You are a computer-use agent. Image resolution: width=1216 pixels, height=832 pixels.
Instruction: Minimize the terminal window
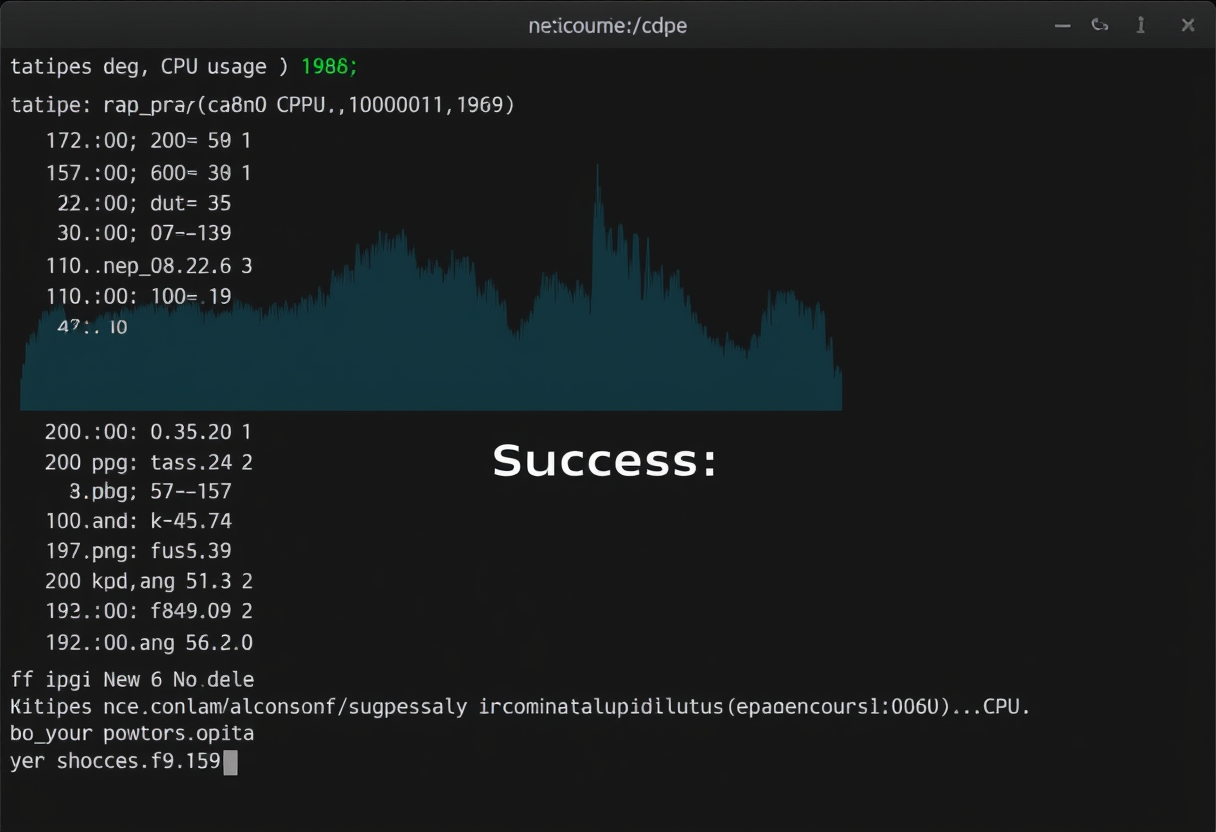(x=1063, y=26)
